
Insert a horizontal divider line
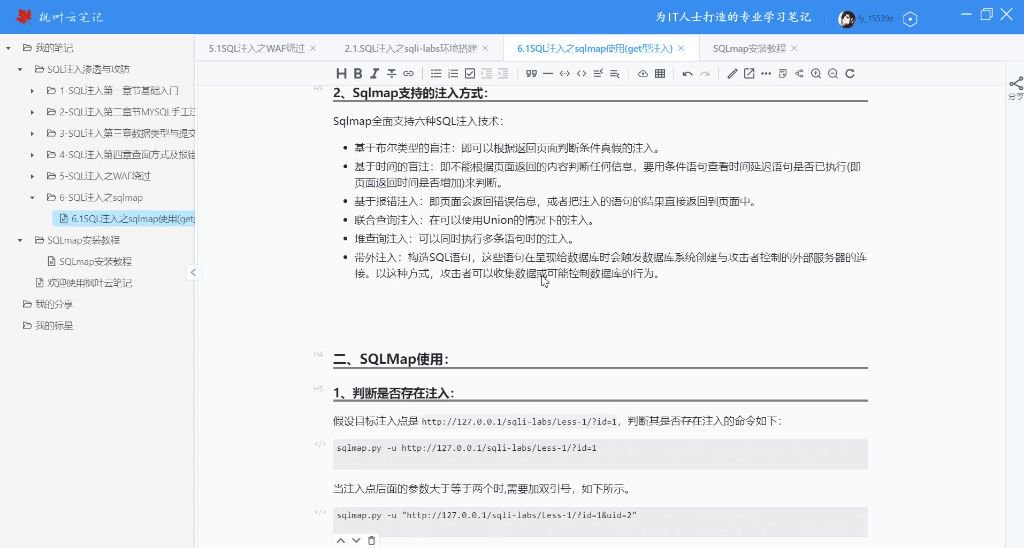548,73
